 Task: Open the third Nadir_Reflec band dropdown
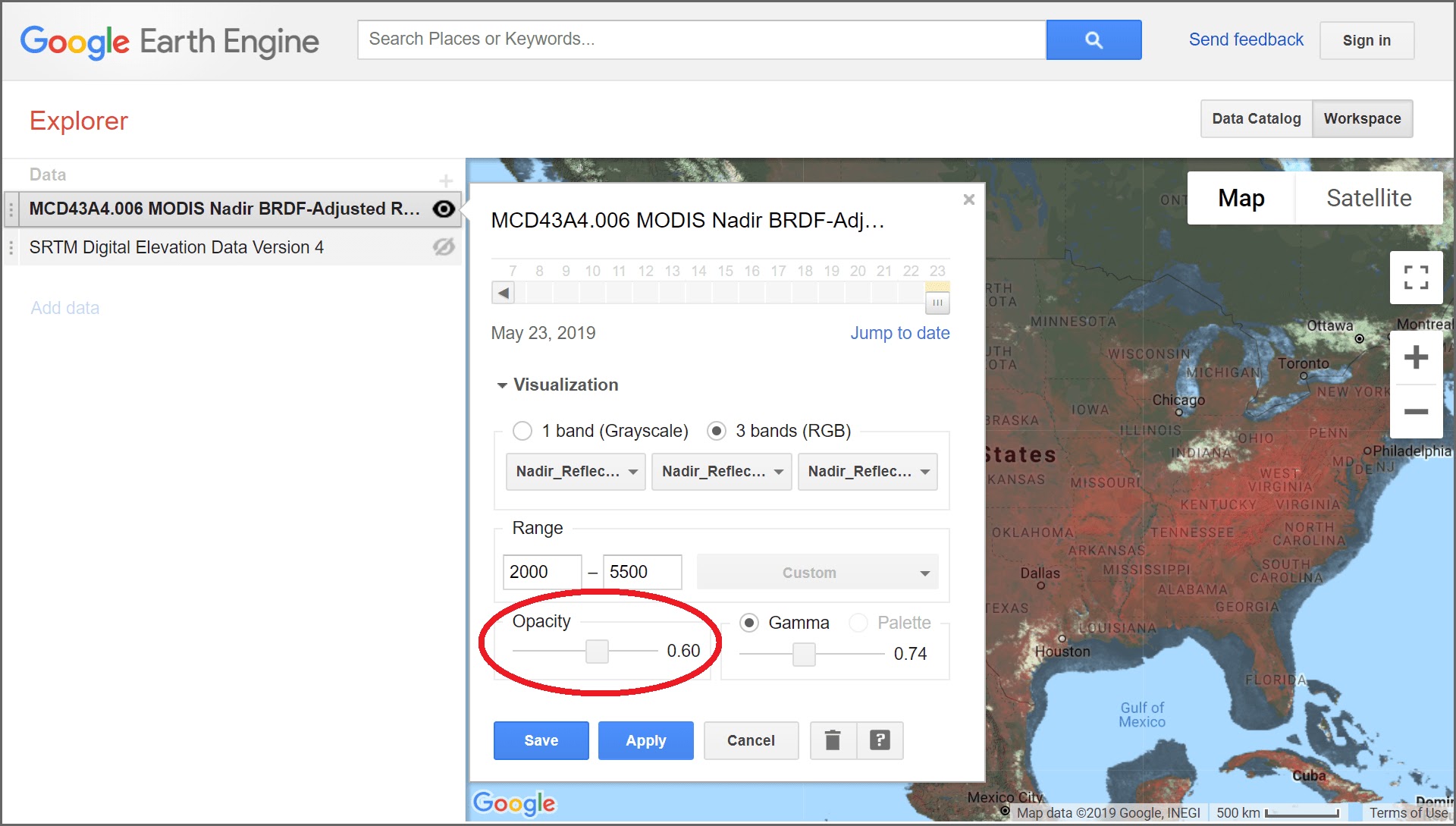click(868, 472)
